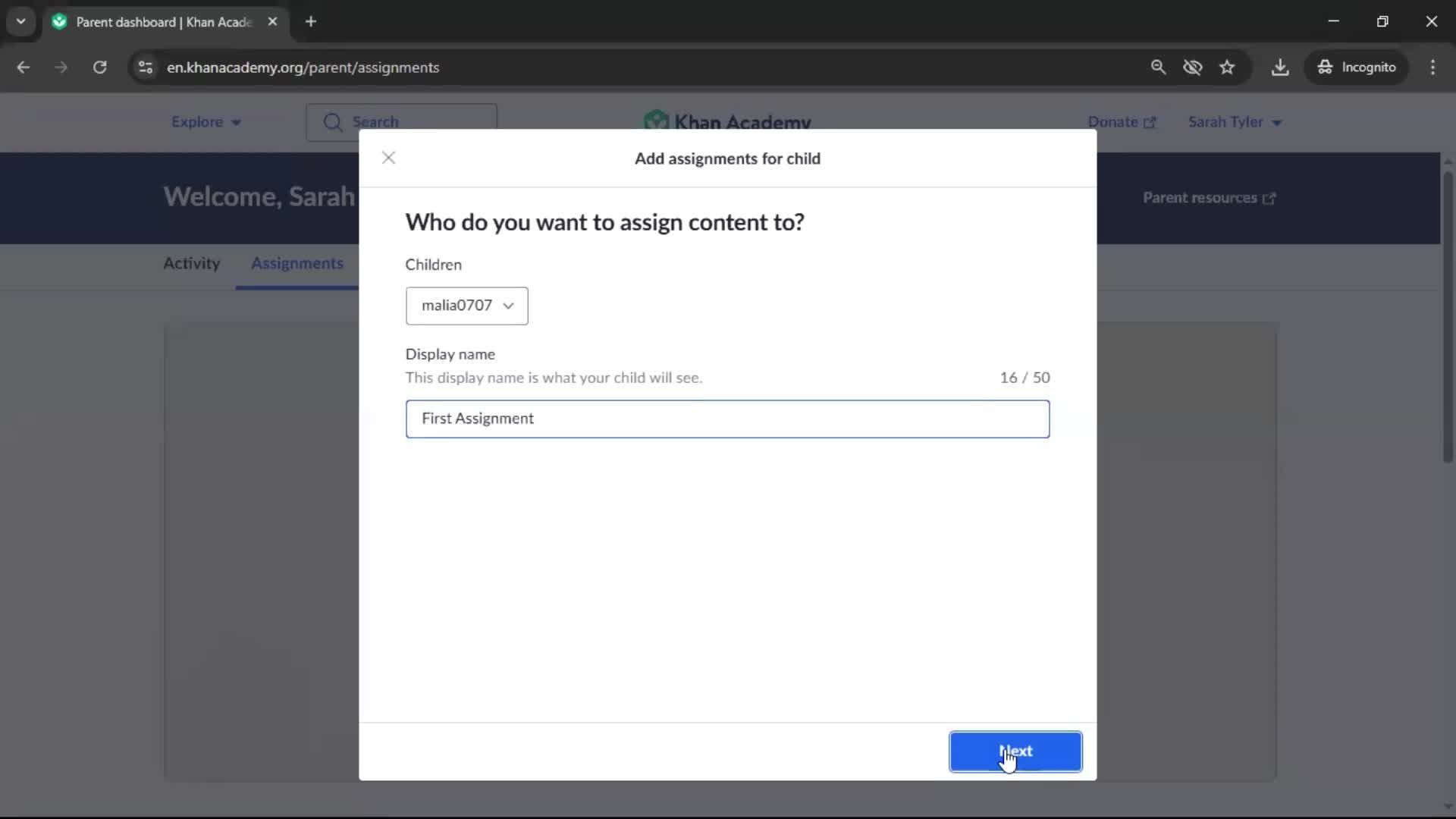
Task: Click the Khan Academy search box
Action: 402,122
